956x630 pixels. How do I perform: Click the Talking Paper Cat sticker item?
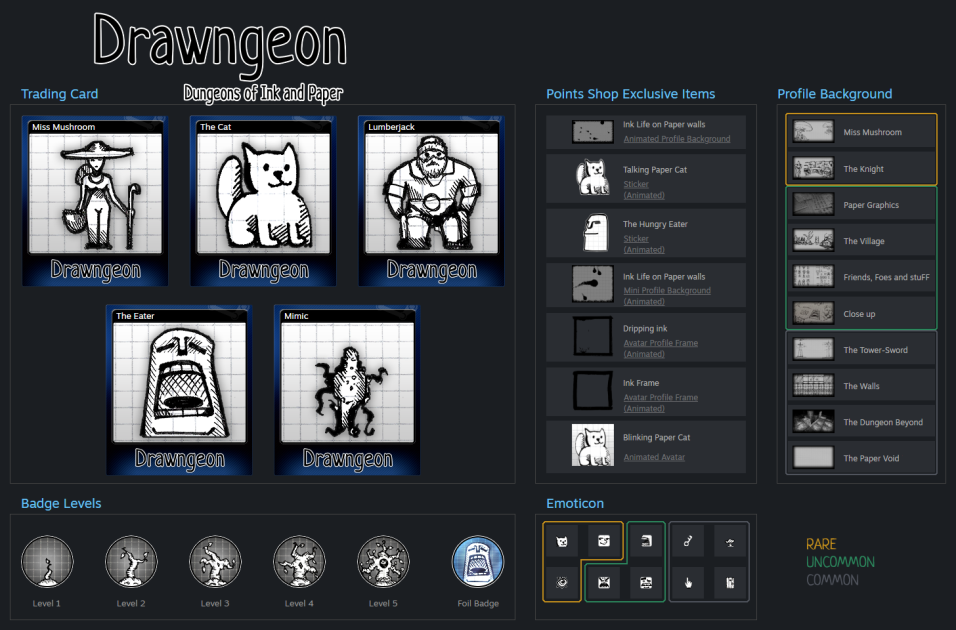[x=646, y=178]
